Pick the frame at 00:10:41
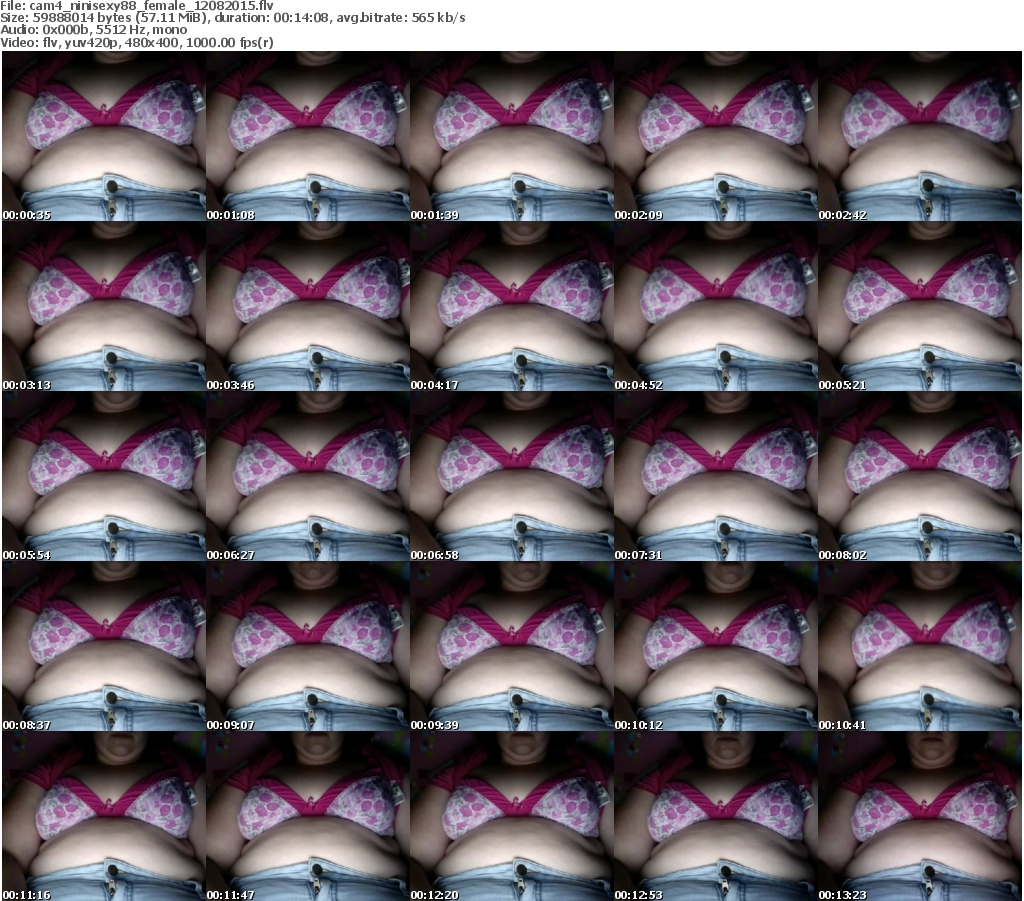The height and width of the screenshot is (901, 1024). tap(920, 646)
